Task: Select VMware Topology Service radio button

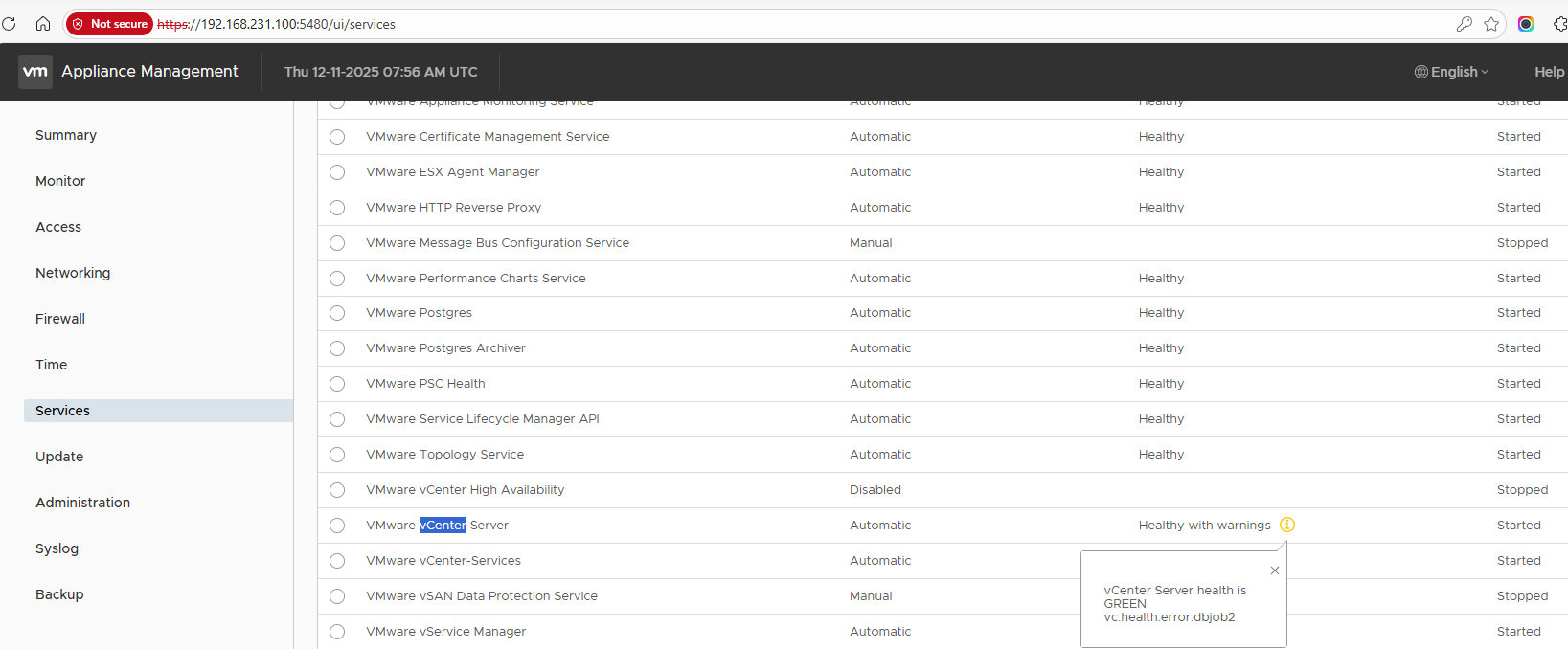Action: pyautogui.click(x=337, y=455)
